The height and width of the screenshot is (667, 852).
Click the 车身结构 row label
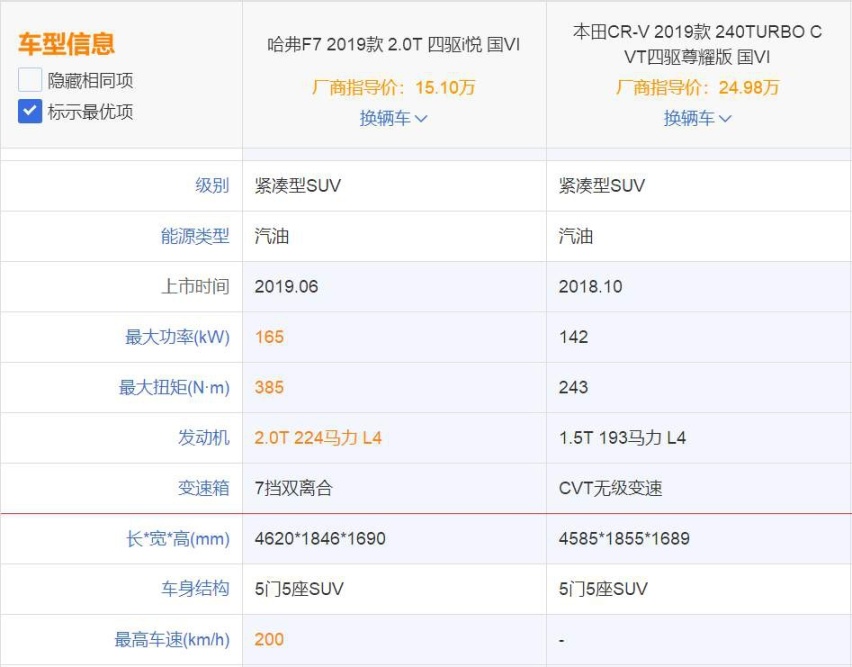point(195,588)
